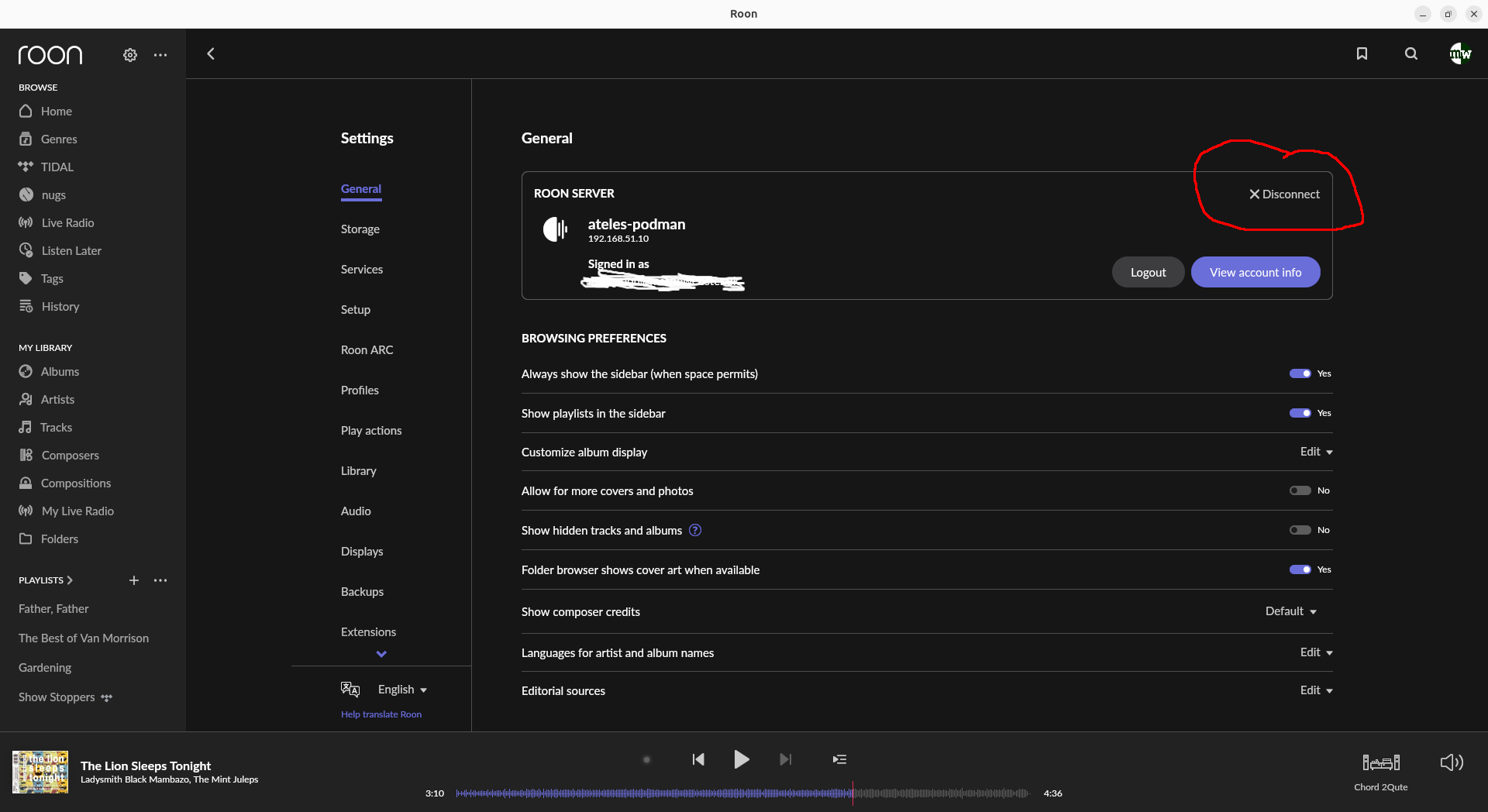Screen dimensions: 1488x812
Task: Play the current track
Action: pyautogui.click(x=742, y=759)
